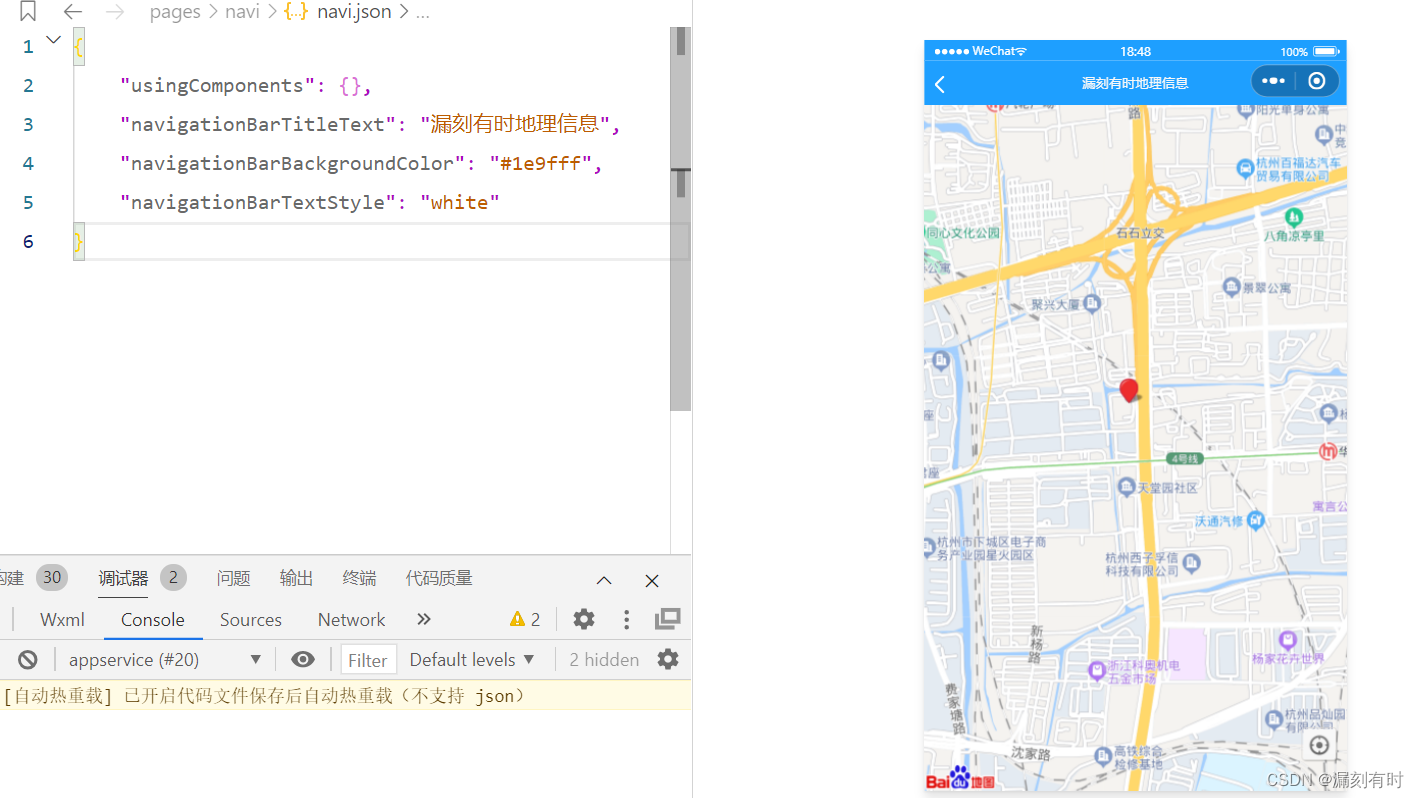This screenshot has width=1419, height=798.
Task: Click the 4号线 subway line label
Action: pyautogui.click(x=1183, y=458)
